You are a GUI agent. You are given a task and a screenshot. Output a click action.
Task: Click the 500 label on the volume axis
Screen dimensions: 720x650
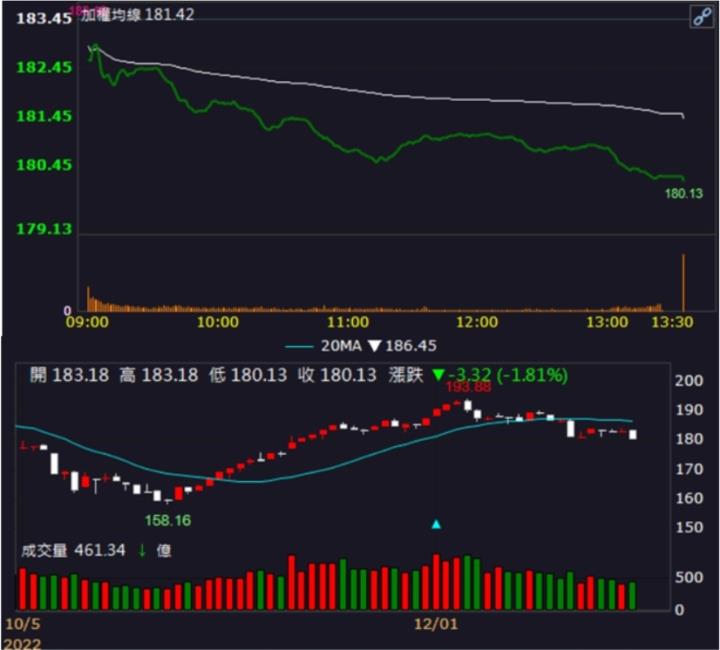pos(689,577)
